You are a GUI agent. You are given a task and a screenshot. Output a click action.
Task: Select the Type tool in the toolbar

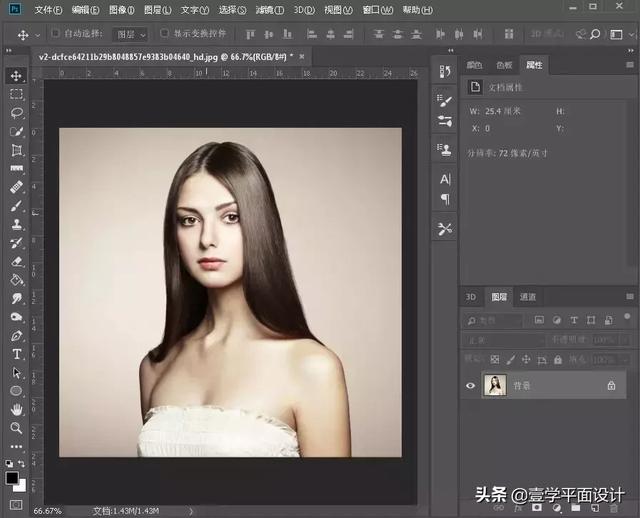click(16, 354)
